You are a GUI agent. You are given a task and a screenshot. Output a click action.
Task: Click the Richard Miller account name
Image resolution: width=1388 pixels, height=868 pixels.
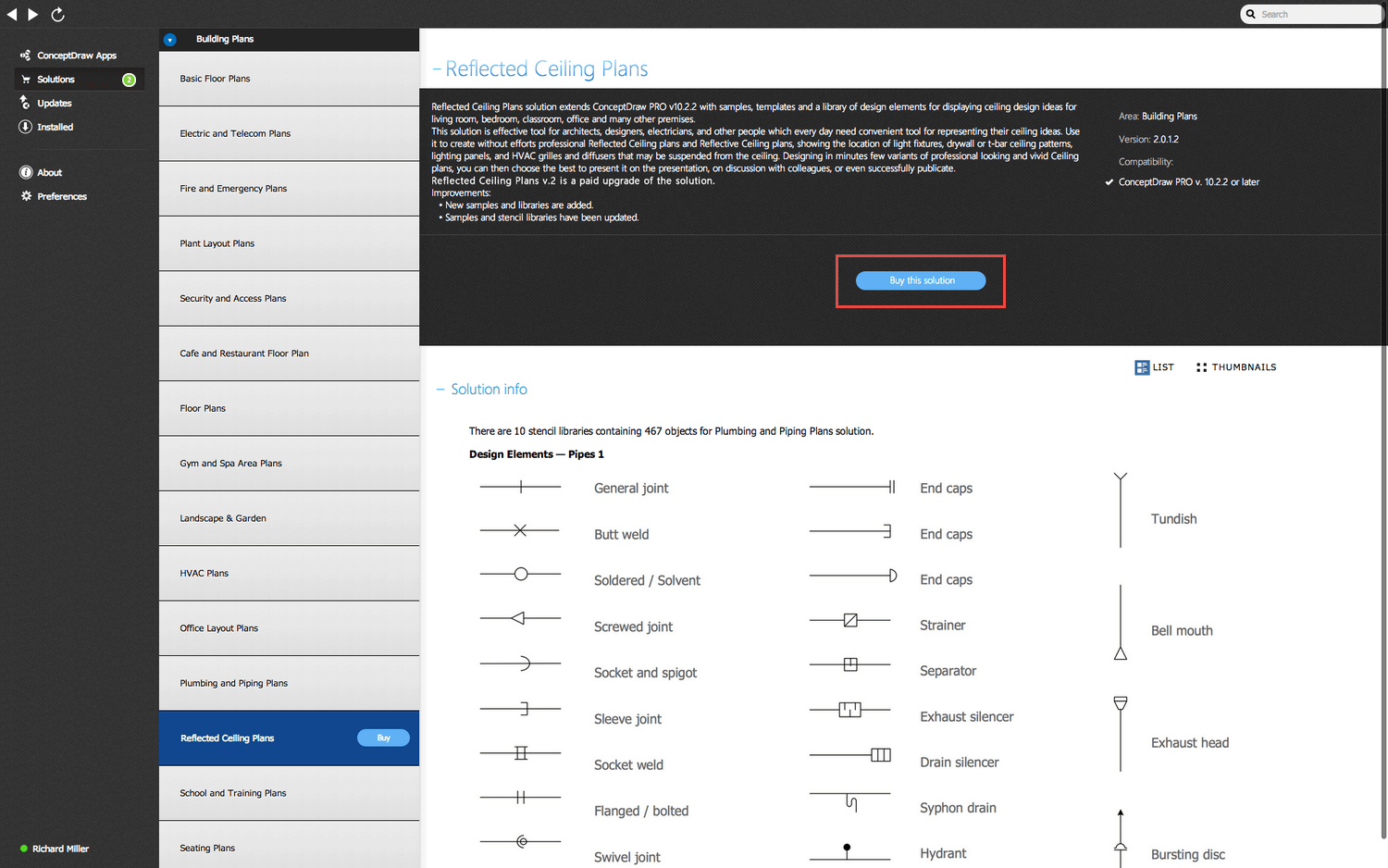[61, 849]
